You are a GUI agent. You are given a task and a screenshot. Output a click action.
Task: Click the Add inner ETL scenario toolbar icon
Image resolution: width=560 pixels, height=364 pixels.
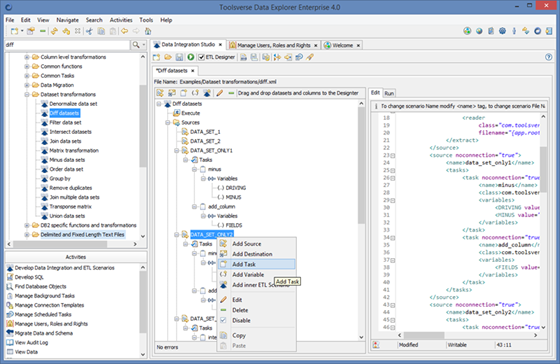pos(207,93)
